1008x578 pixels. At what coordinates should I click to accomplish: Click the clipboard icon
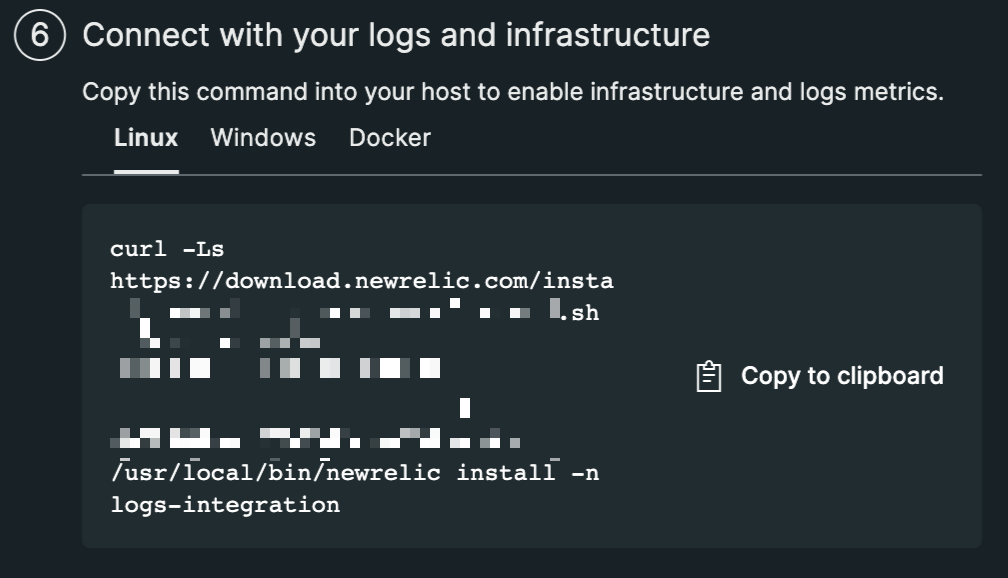(709, 376)
